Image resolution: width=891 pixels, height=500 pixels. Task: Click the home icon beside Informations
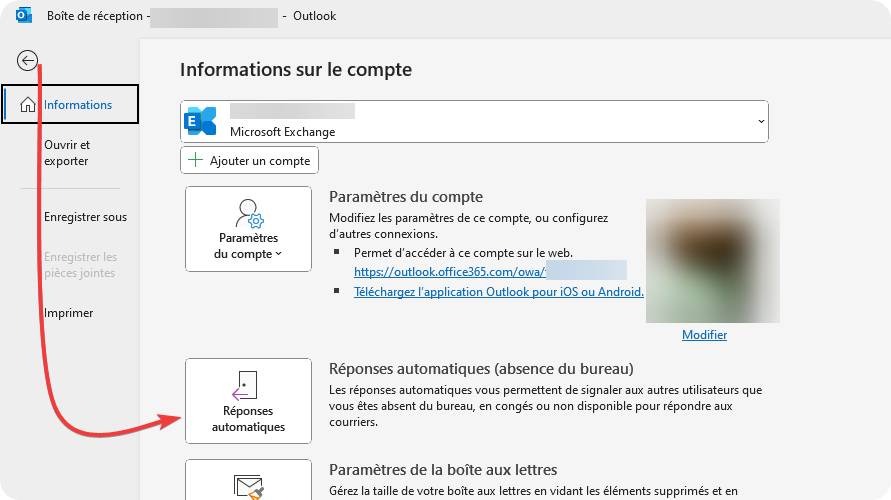(28, 105)
